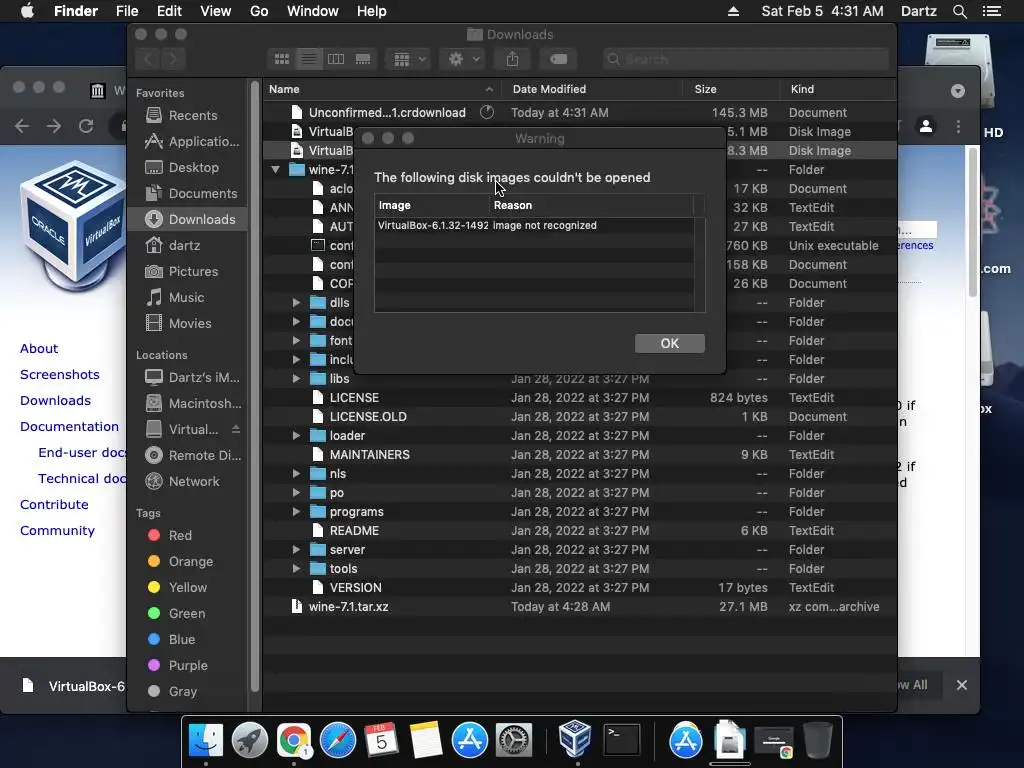1024x768 pixels.
Task: Open the Help menu
Action: (372, 11)
